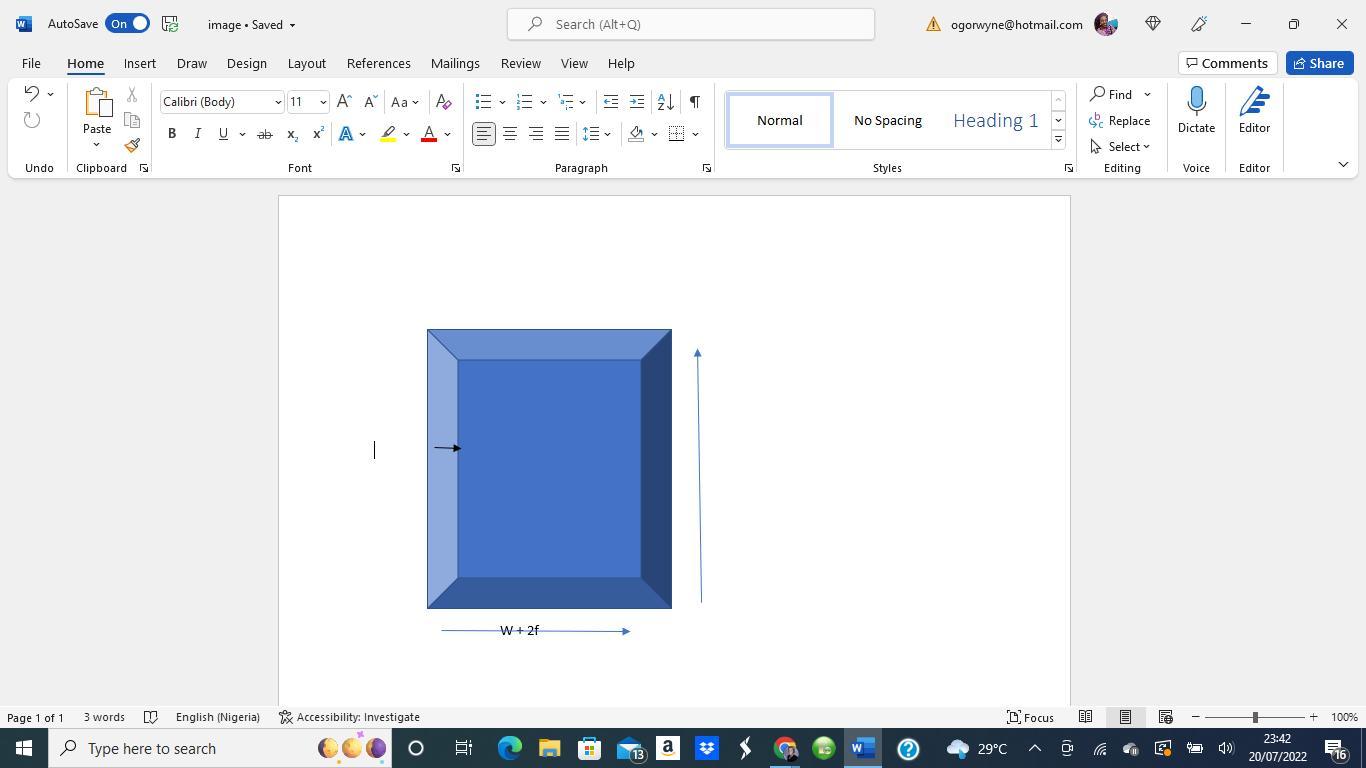Click the Share button

tap(1318, 63)
